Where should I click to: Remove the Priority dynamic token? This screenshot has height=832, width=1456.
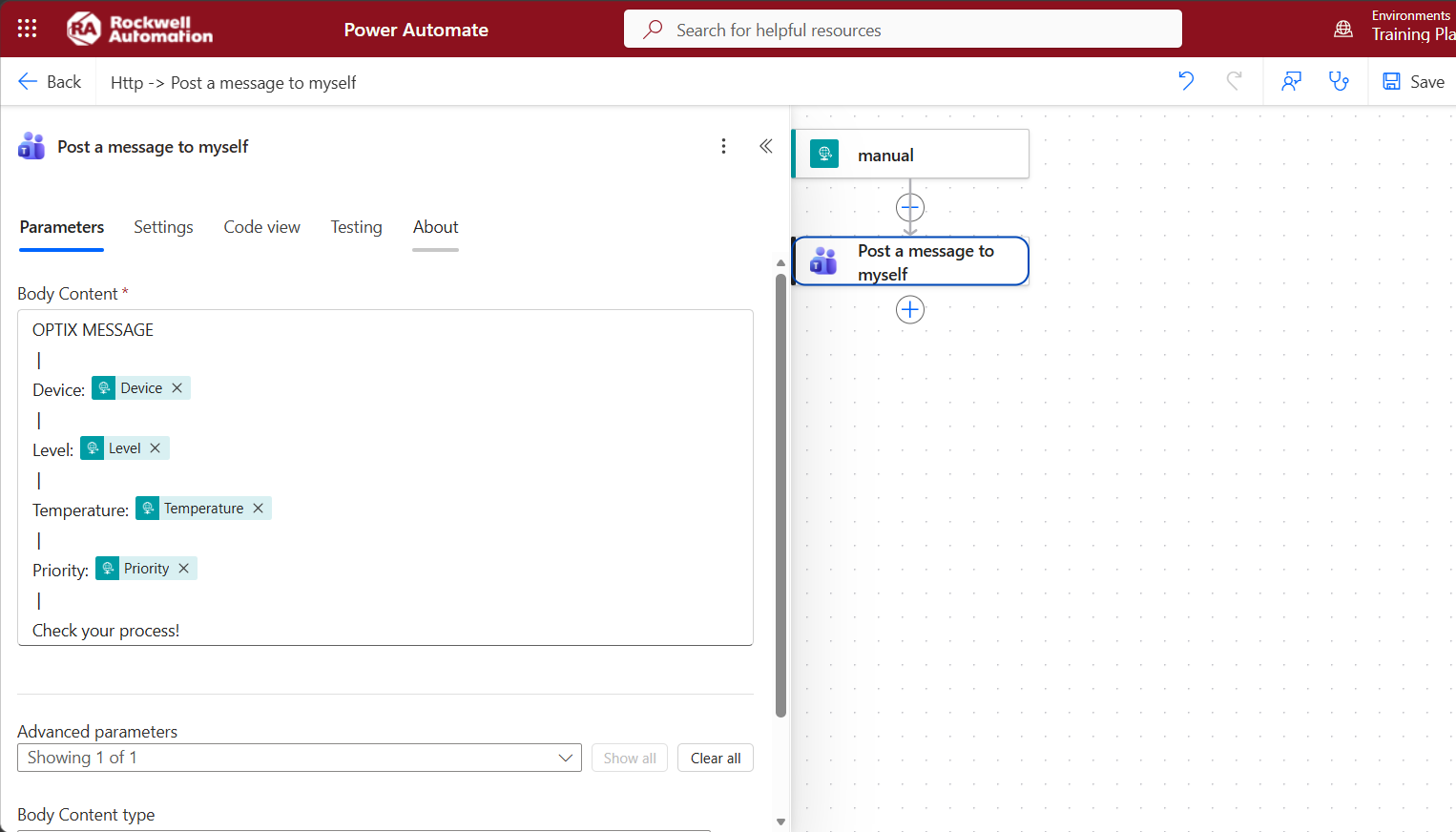pos(184,569)
